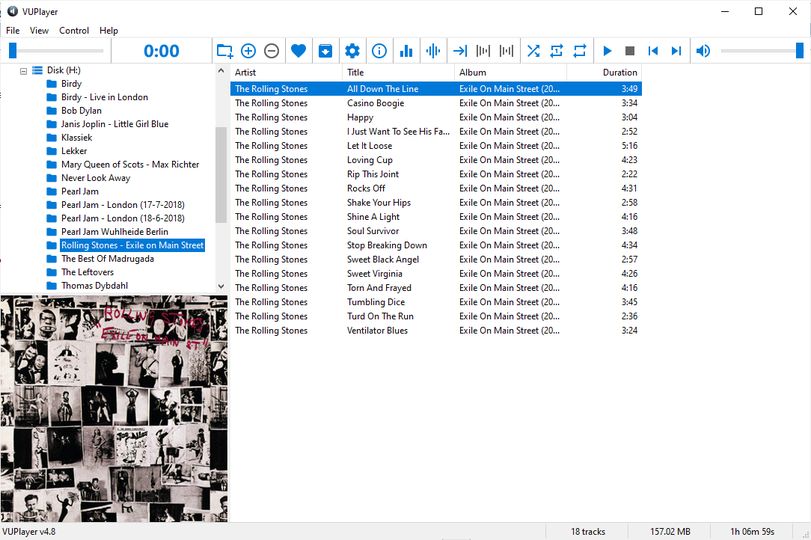Viewport: 811px width, 540px height.
Task: Select The Leftovers folder
Action: 87,272
